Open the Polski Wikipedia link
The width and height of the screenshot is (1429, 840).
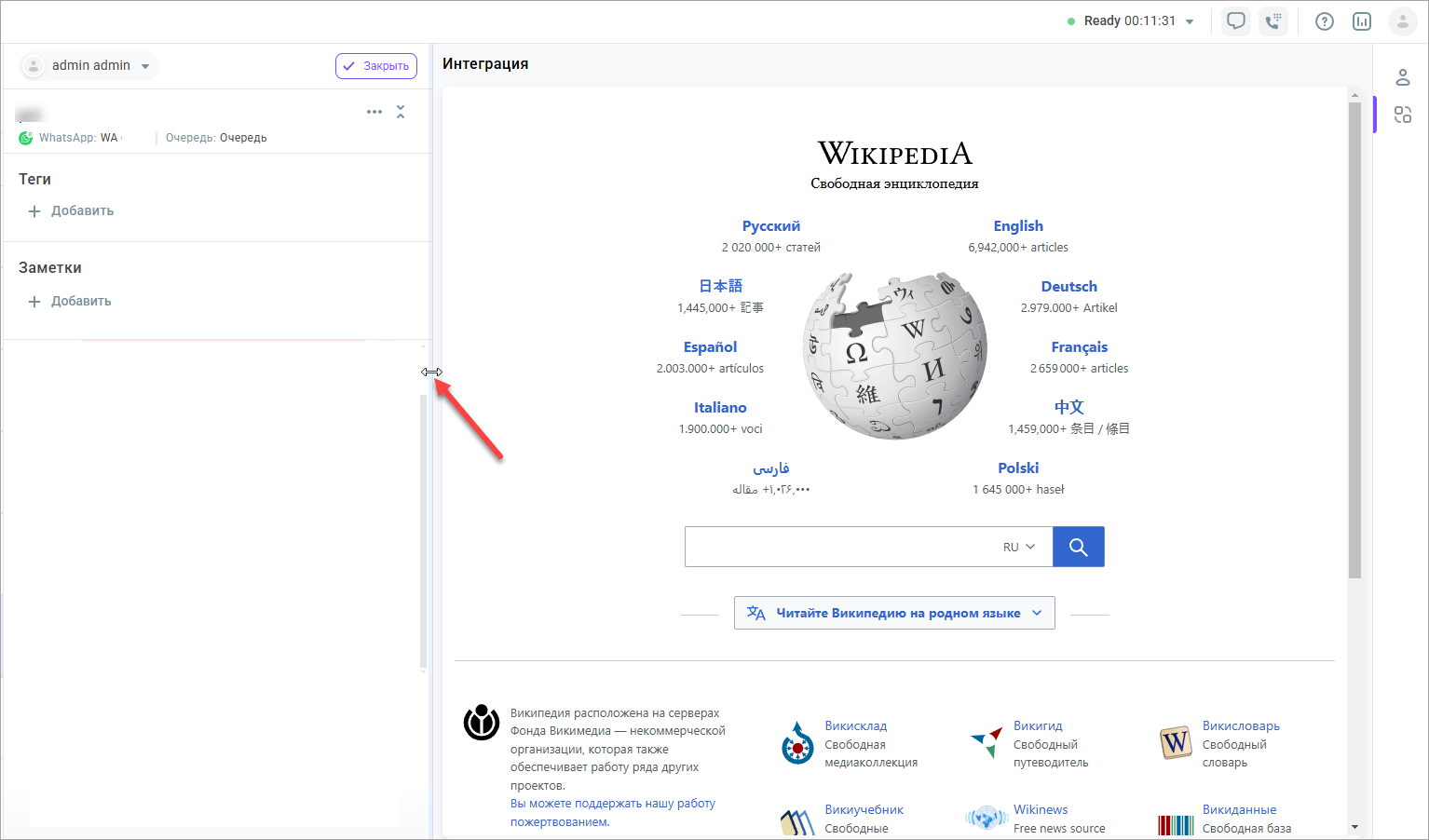tap(1018, 468)
